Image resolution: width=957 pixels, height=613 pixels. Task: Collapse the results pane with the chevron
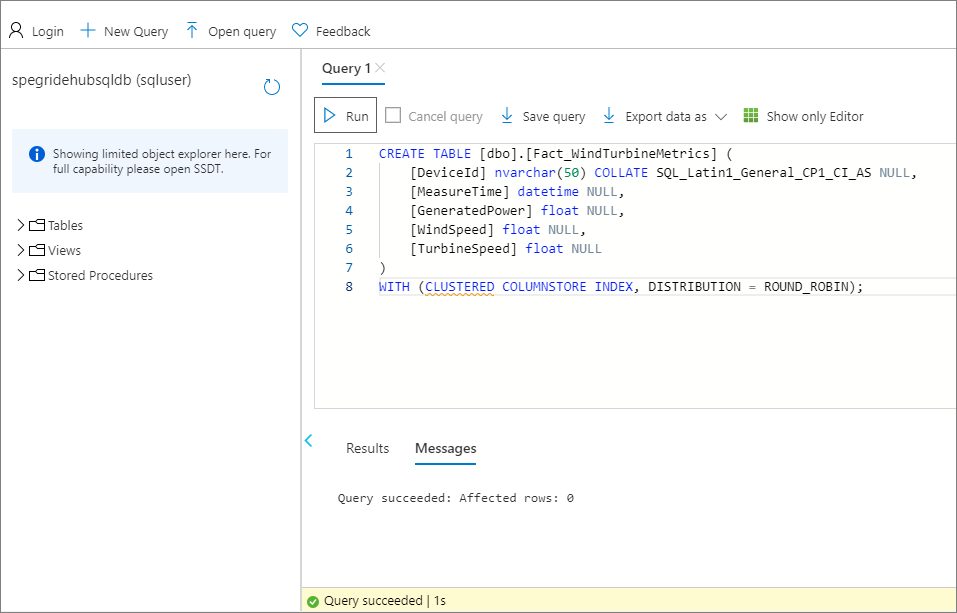tap(308, 440)
